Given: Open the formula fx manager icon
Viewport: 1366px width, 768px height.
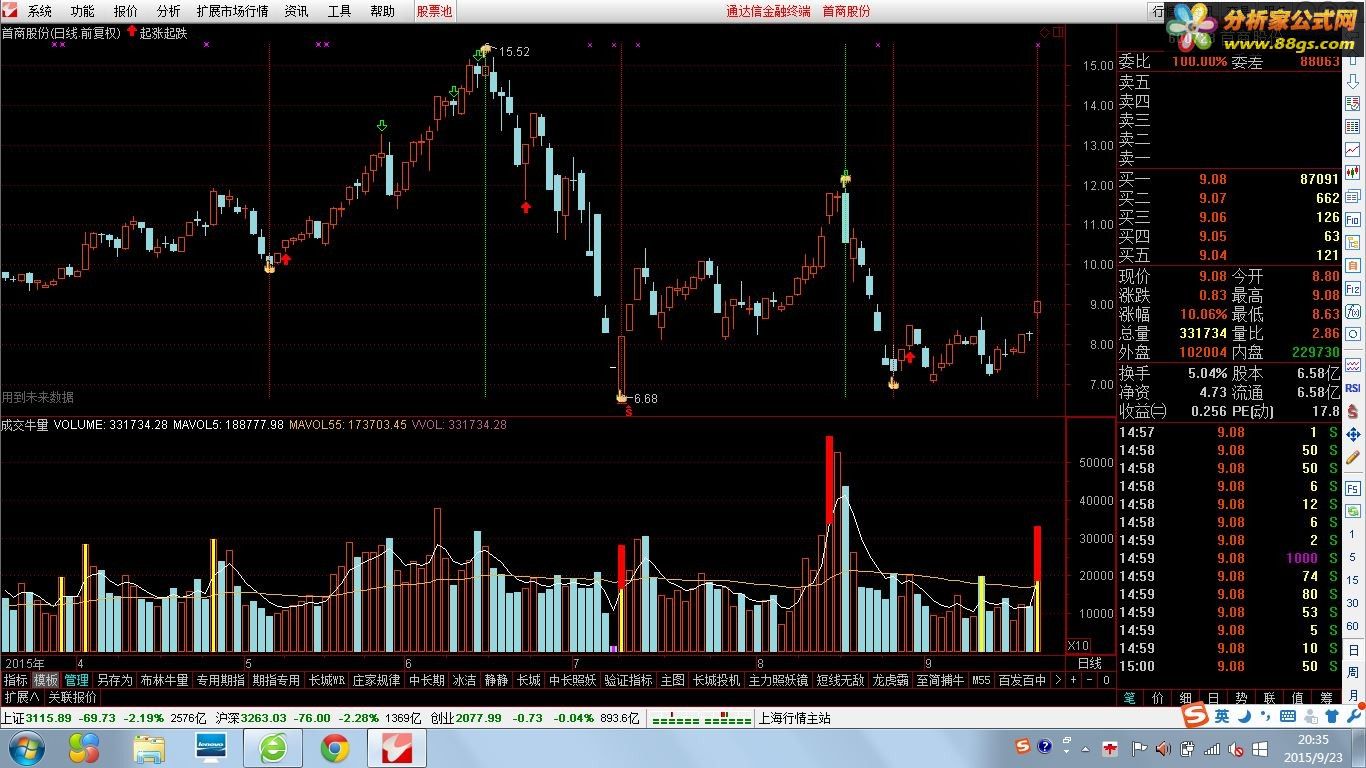Looking at the screenshot, I should click(x=1353, y=311).
